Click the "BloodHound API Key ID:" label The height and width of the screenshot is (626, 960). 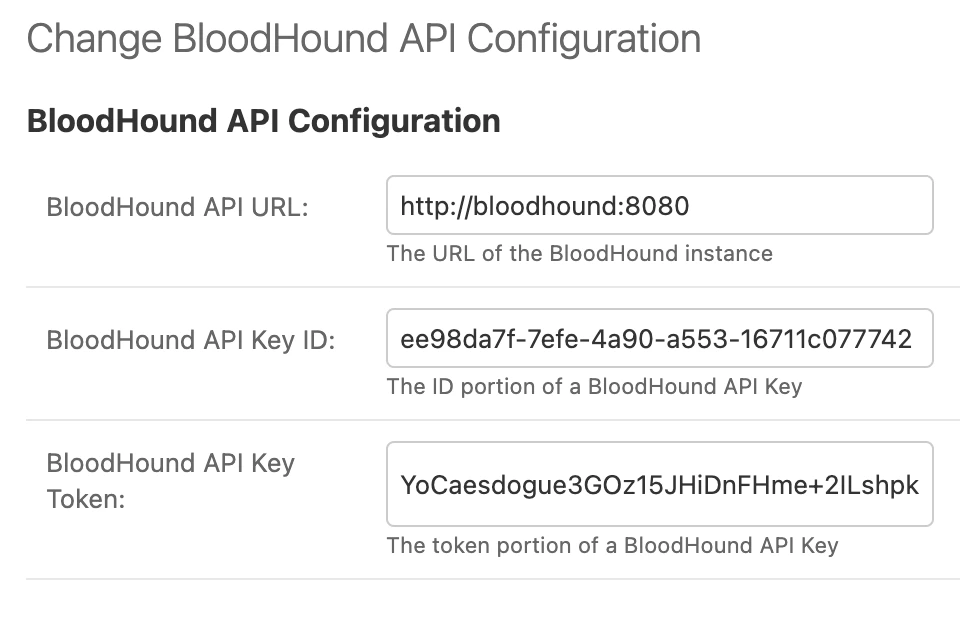click(x=191, y=340)
